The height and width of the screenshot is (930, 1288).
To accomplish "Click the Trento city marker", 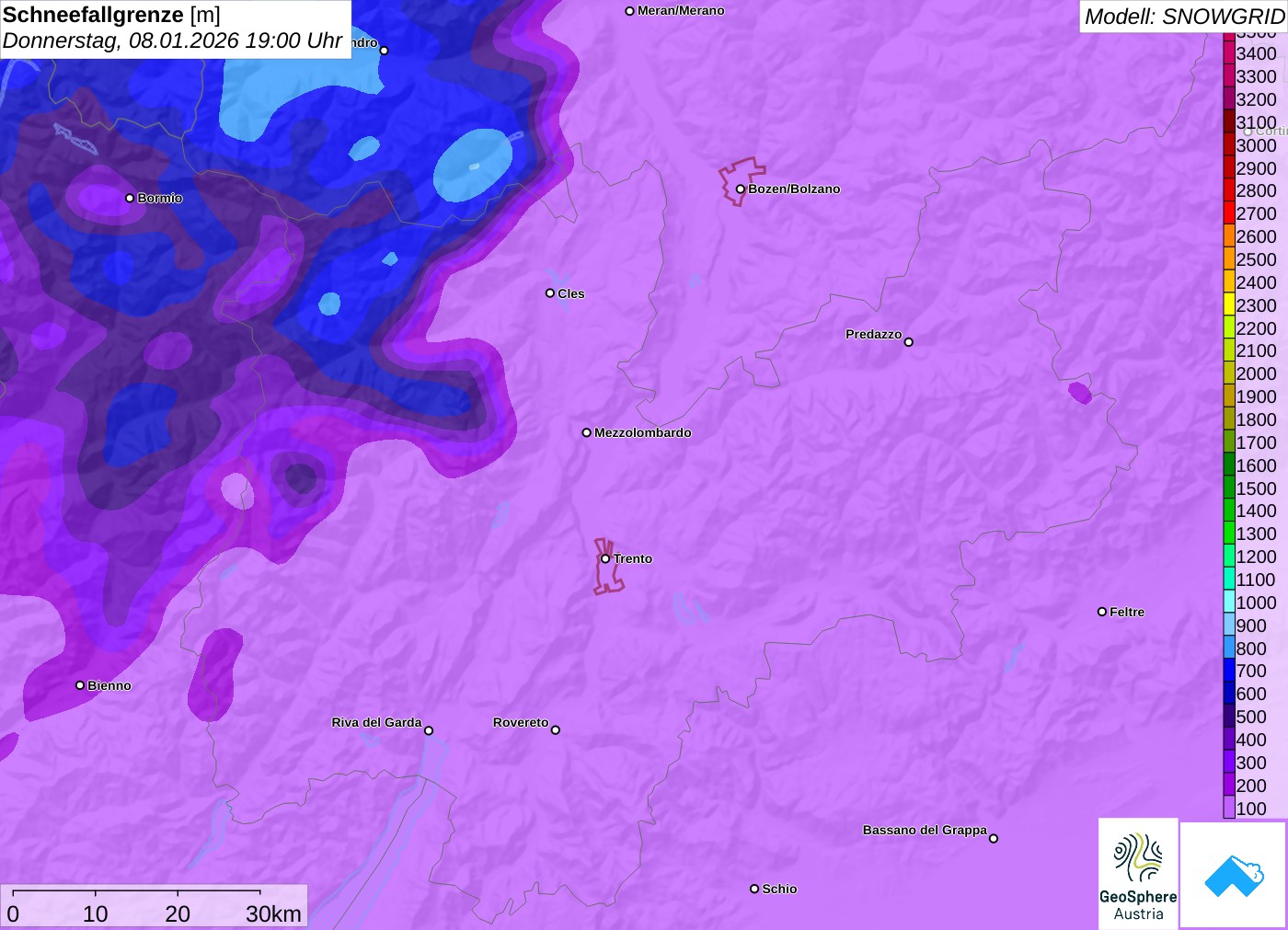I will click(x=605, y=558).
